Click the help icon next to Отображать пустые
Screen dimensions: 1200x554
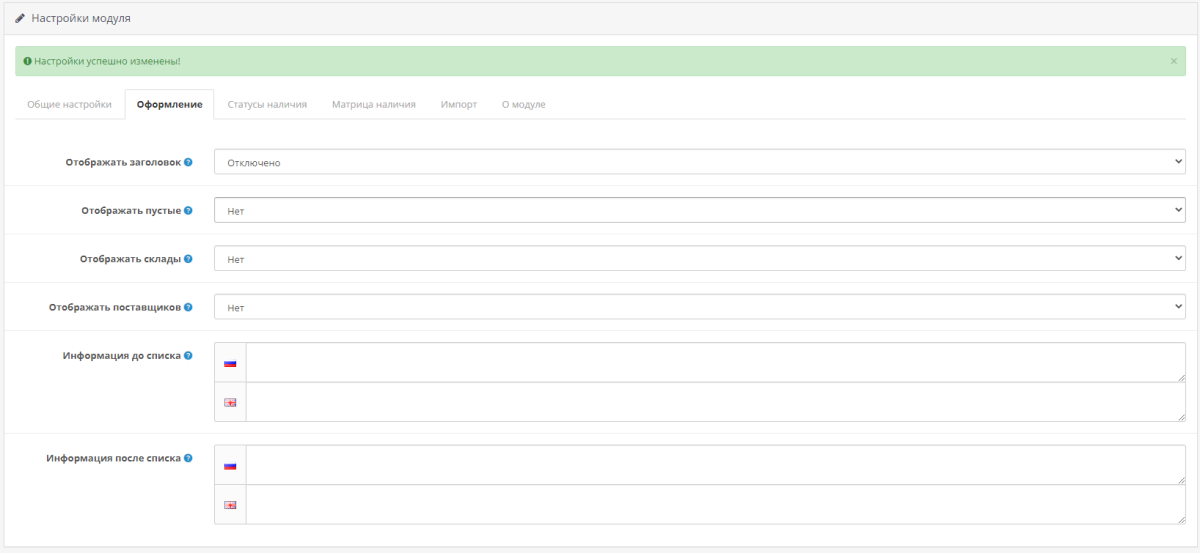(188, 211)
